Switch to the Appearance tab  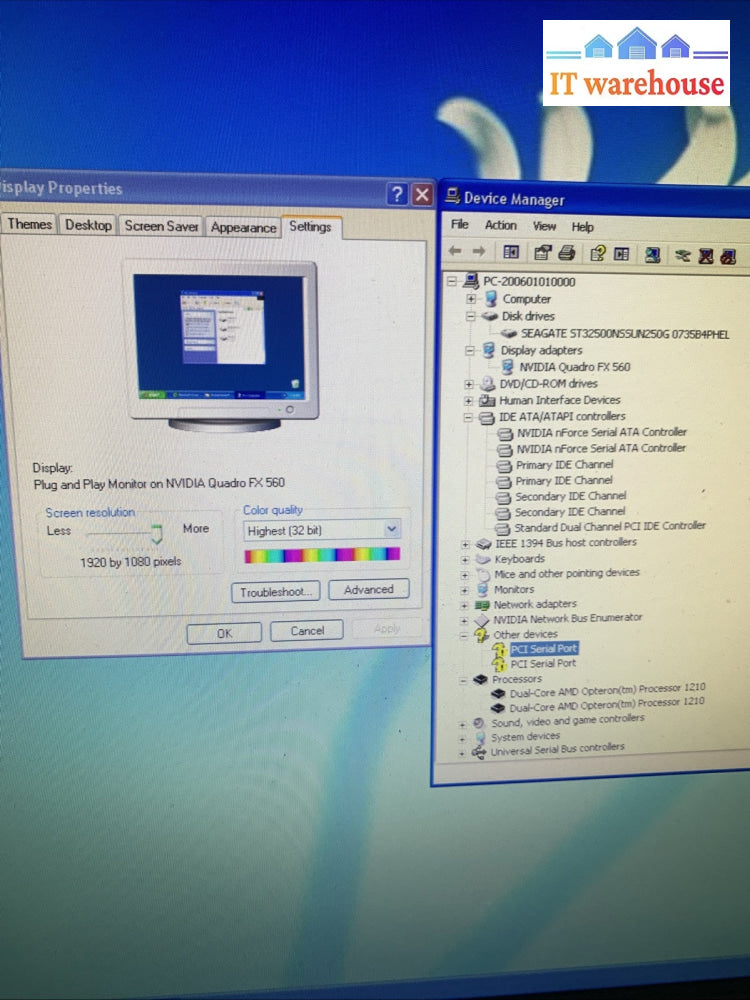pyautogui.click(x=243, y=227)
